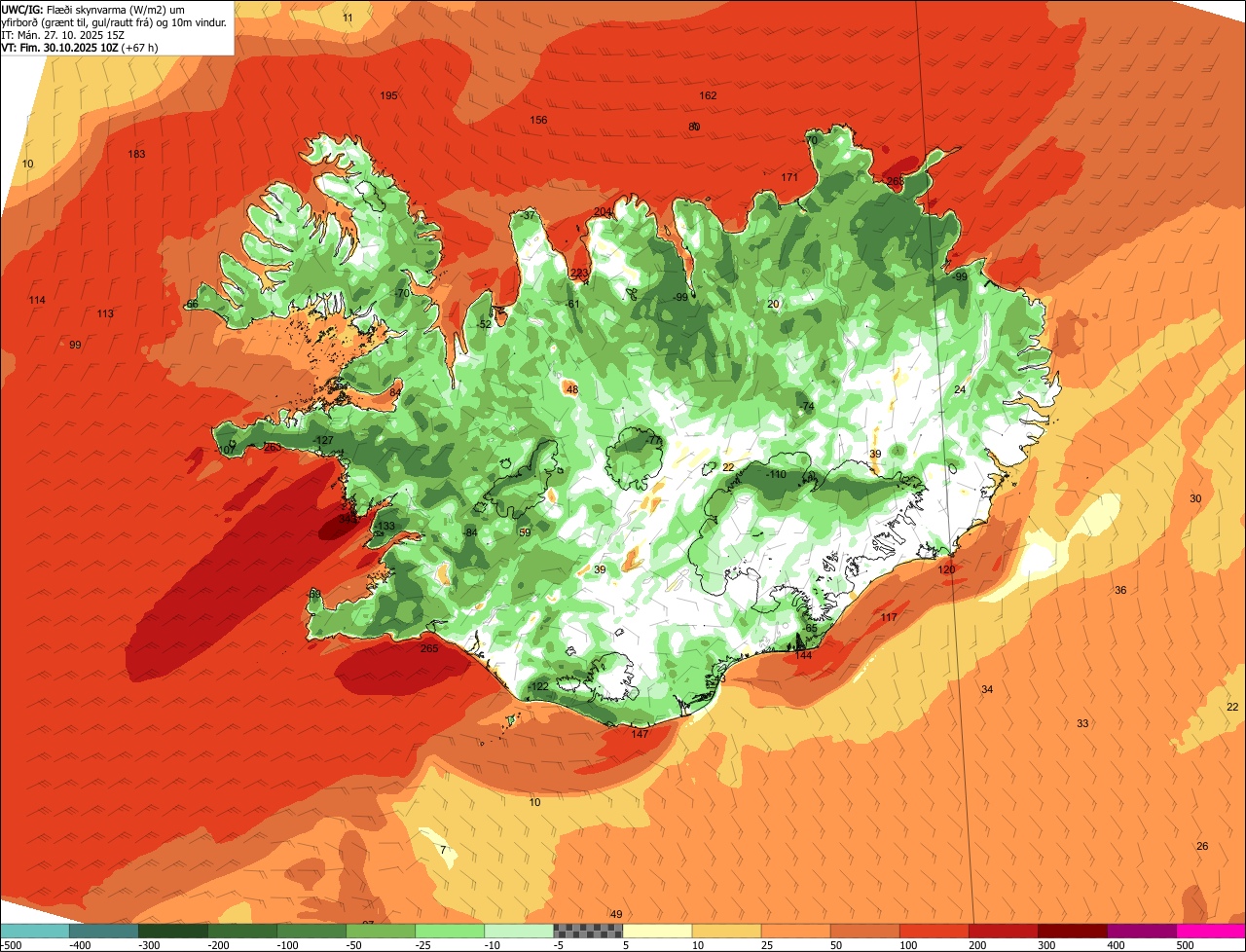The width and height of the screenshot is (1246, 952).
Task: Click the valid time 'VT: Fim. 30.10.2025 10Z (+67 h)'
Action: pyautogui.click(x=80, y=48)
